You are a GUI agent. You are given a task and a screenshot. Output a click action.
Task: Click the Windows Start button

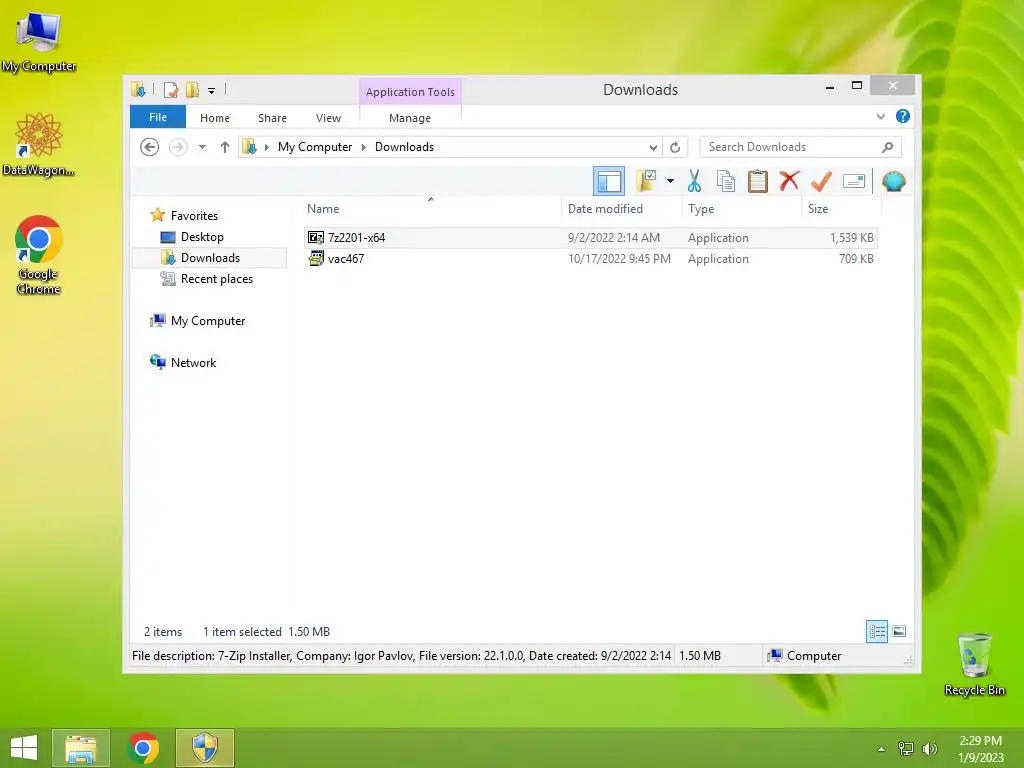click(24, 748)
